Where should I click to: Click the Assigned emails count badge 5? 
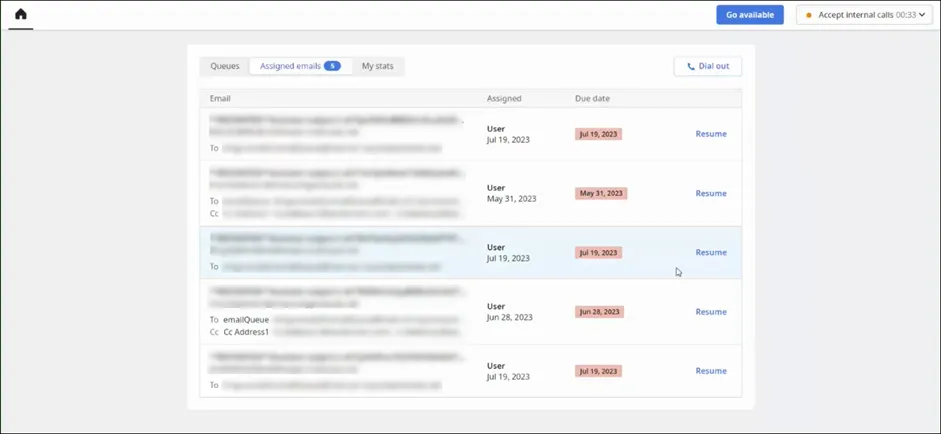(332, 66)
